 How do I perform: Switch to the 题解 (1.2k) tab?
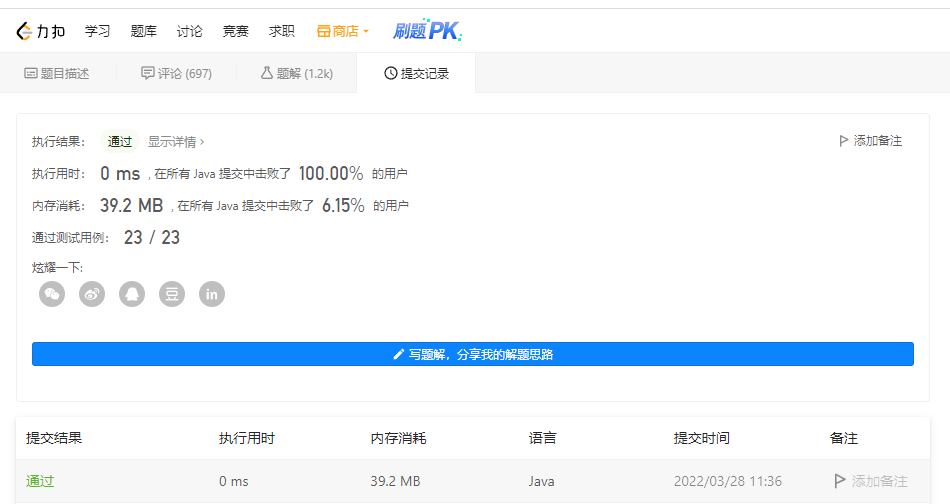pos(297,73)
